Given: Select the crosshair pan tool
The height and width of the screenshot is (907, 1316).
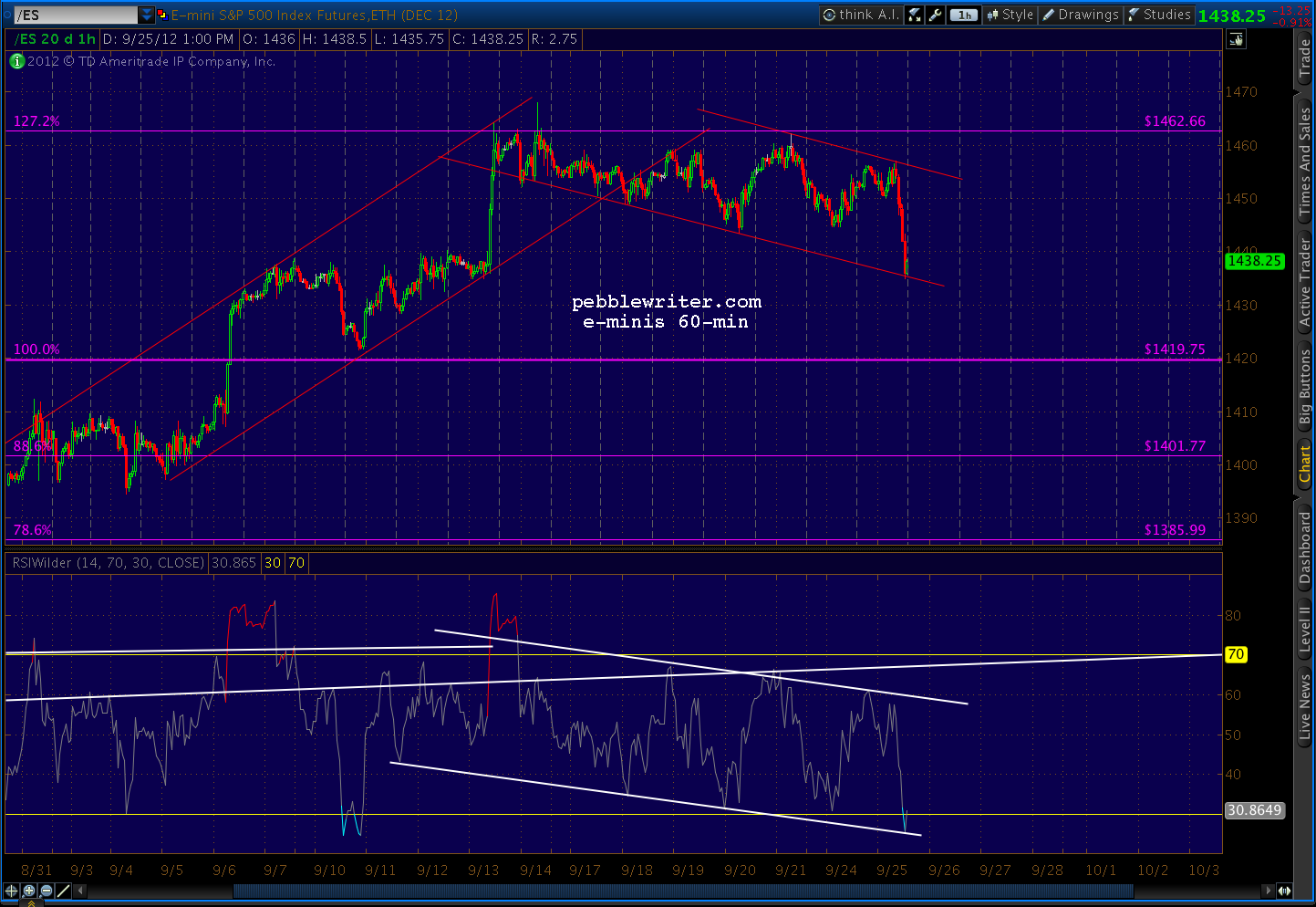Looking at the screenshot, I should click(12, 891).
